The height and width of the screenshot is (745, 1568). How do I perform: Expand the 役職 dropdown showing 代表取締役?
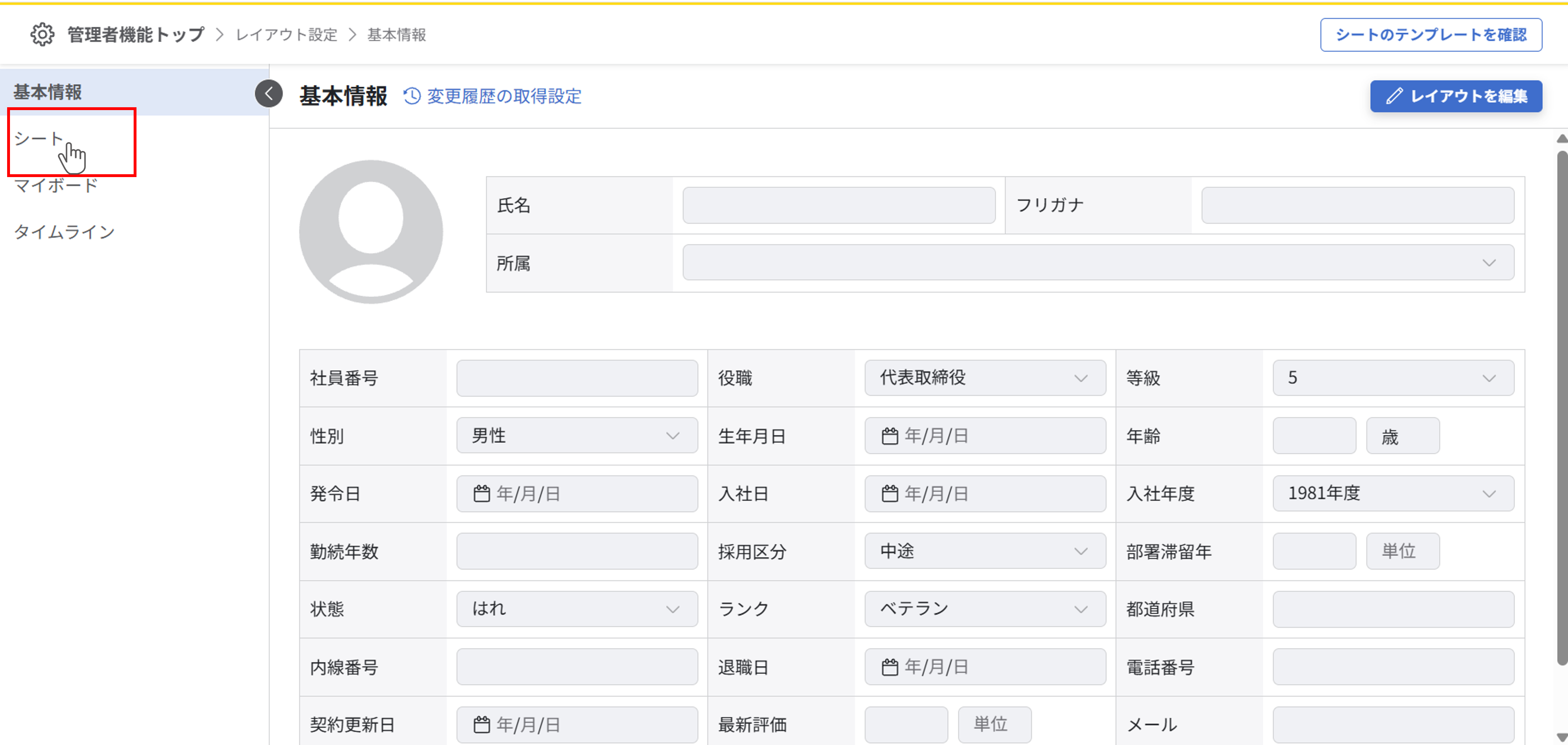(x=985, y=378)
